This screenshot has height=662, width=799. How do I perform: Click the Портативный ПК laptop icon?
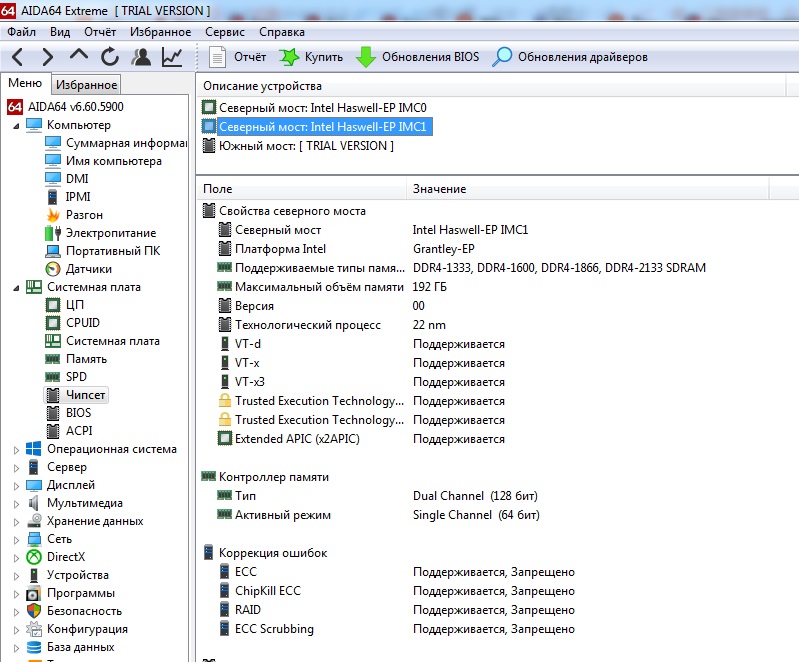pos(52,251)
